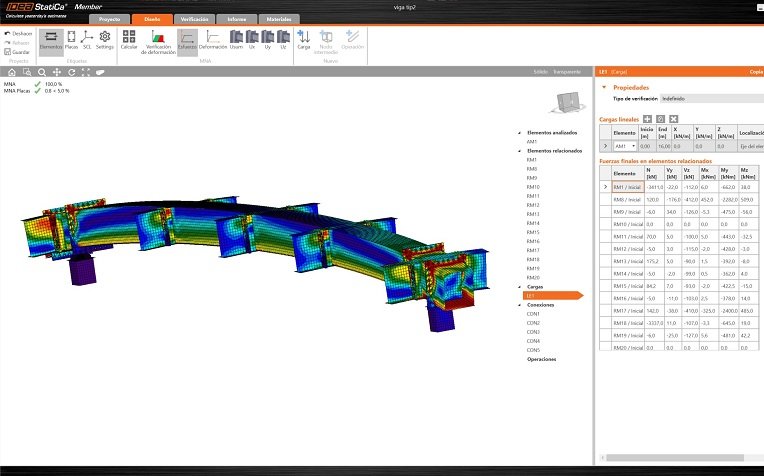Image resolution: width=764 pixels, height=476 pixels.
Task: Add a new linear load row
Action: click(647, 119)
